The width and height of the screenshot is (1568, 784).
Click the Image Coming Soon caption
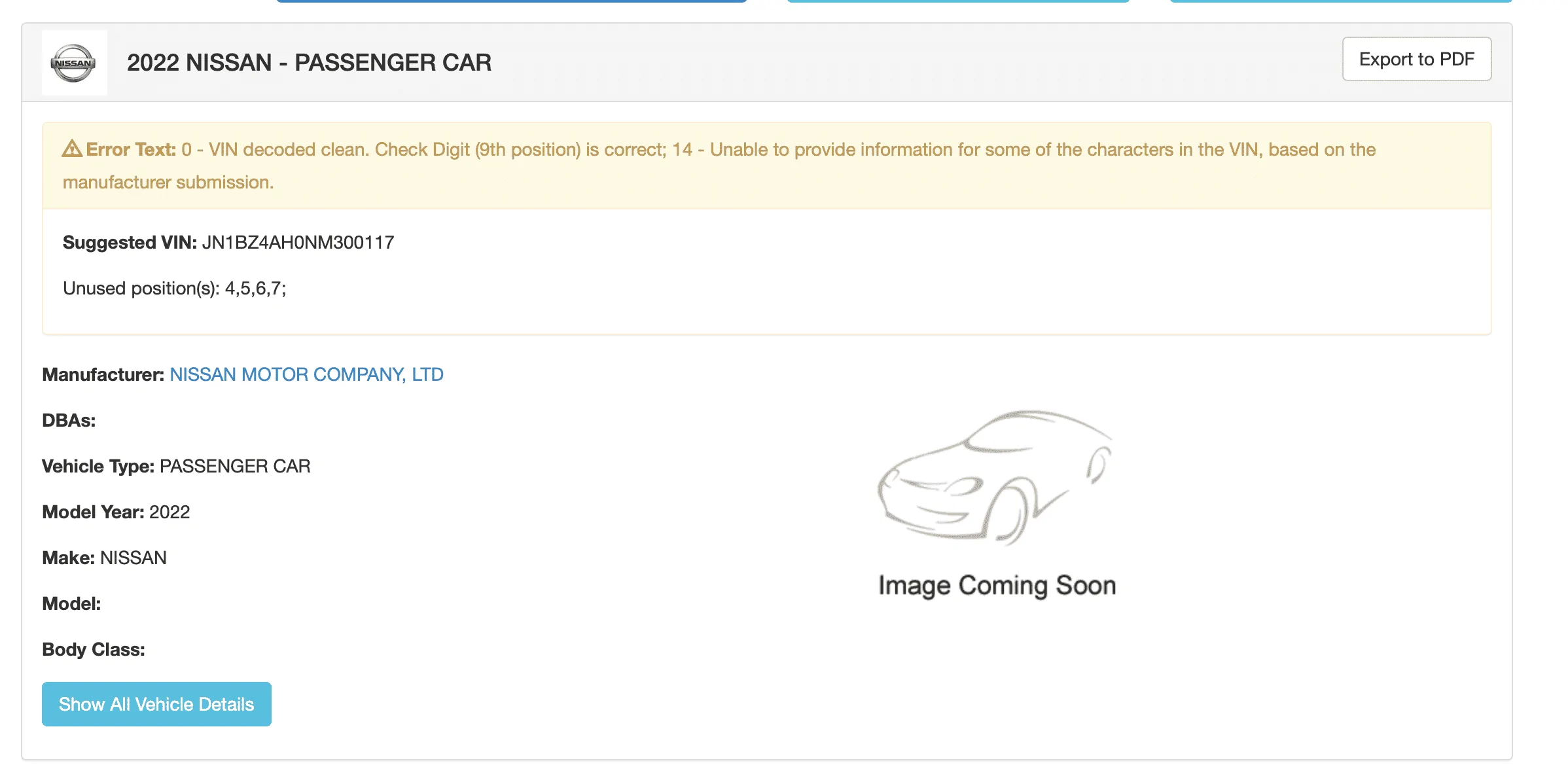997,586
